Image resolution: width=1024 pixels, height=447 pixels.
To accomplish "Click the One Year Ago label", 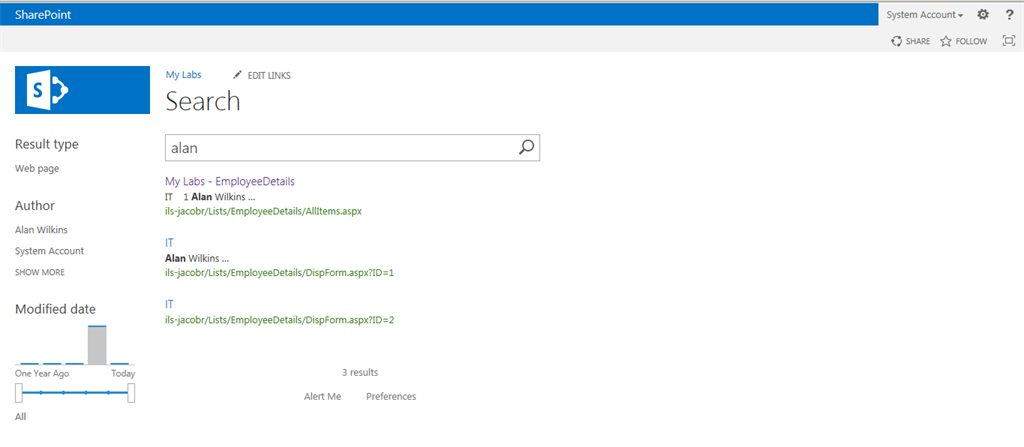I will point(42,373).
